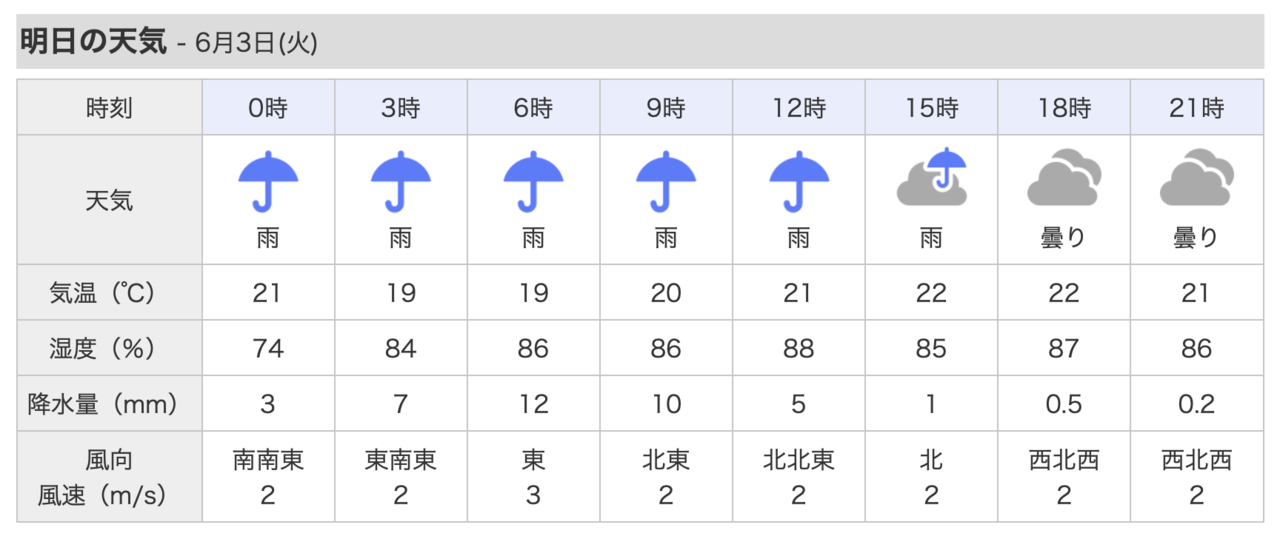Viewport: 1280px width, 539px height.
Task: Click the 21時 column header
Action: coord(1197,108)
